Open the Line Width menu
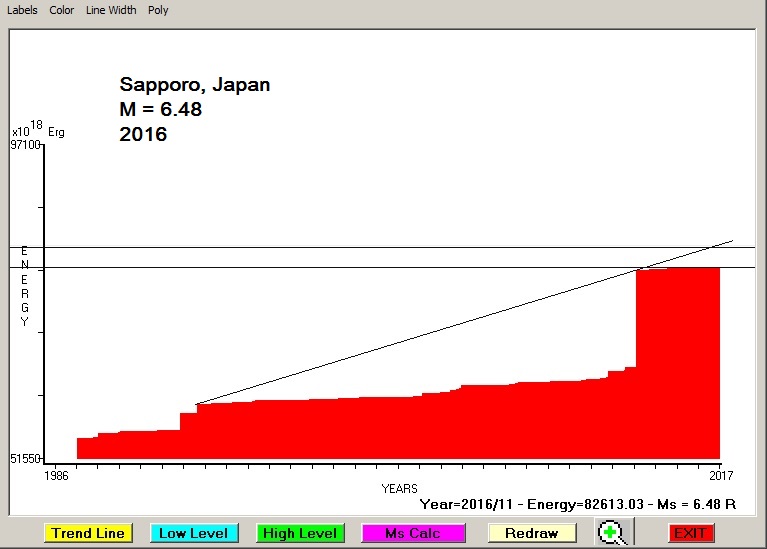 click(x=111, y=10)
